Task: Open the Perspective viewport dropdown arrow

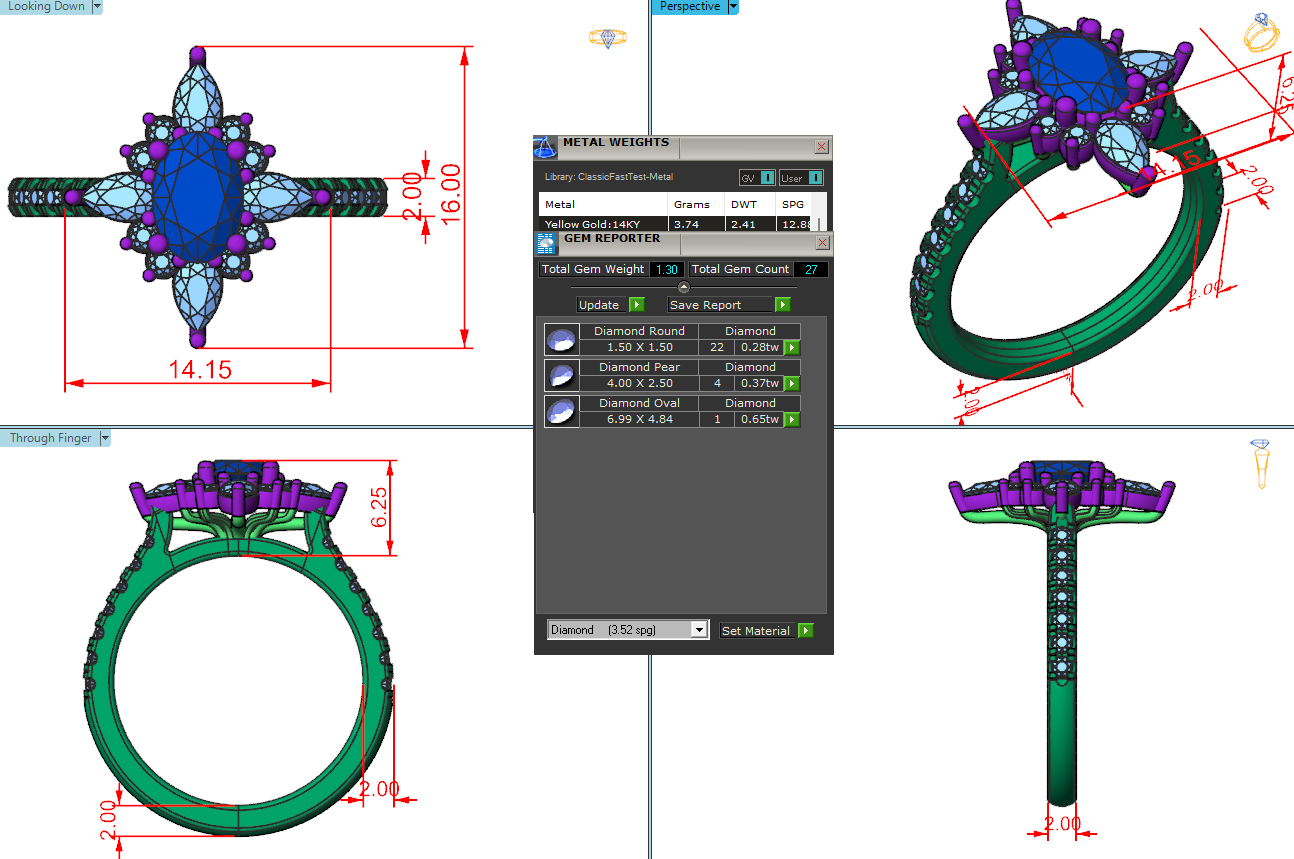Action: coord(733,7)
